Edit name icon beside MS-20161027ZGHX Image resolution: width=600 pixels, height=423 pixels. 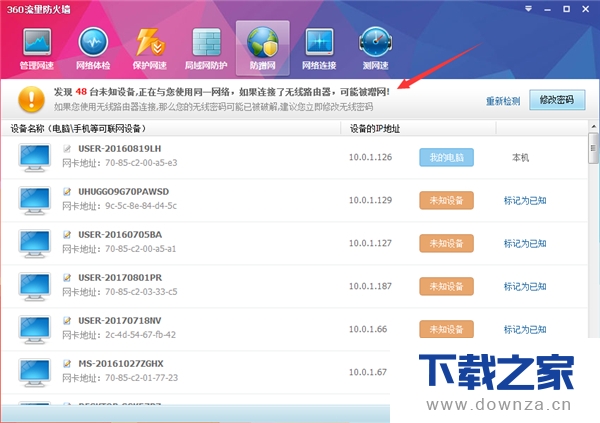tap(67, 363)
